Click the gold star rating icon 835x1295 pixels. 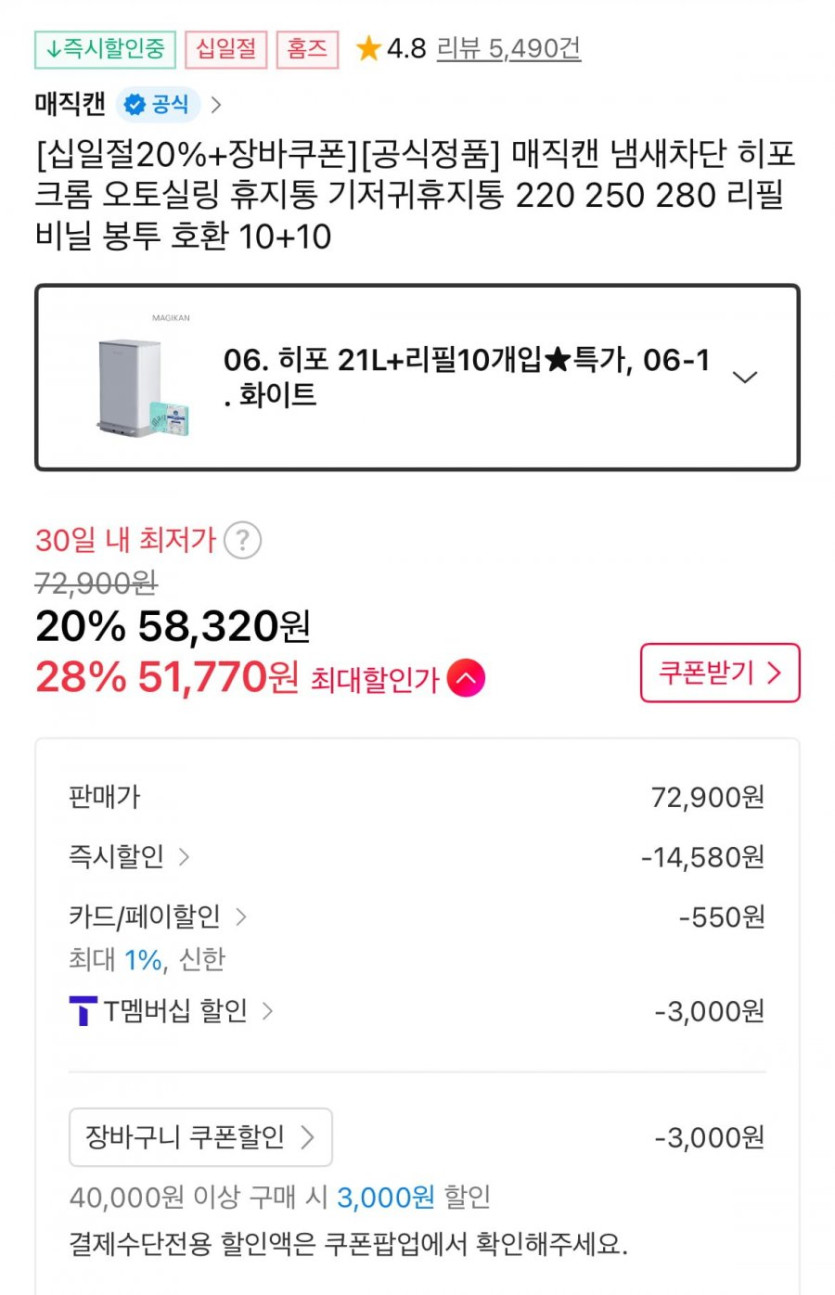(369, 48)
